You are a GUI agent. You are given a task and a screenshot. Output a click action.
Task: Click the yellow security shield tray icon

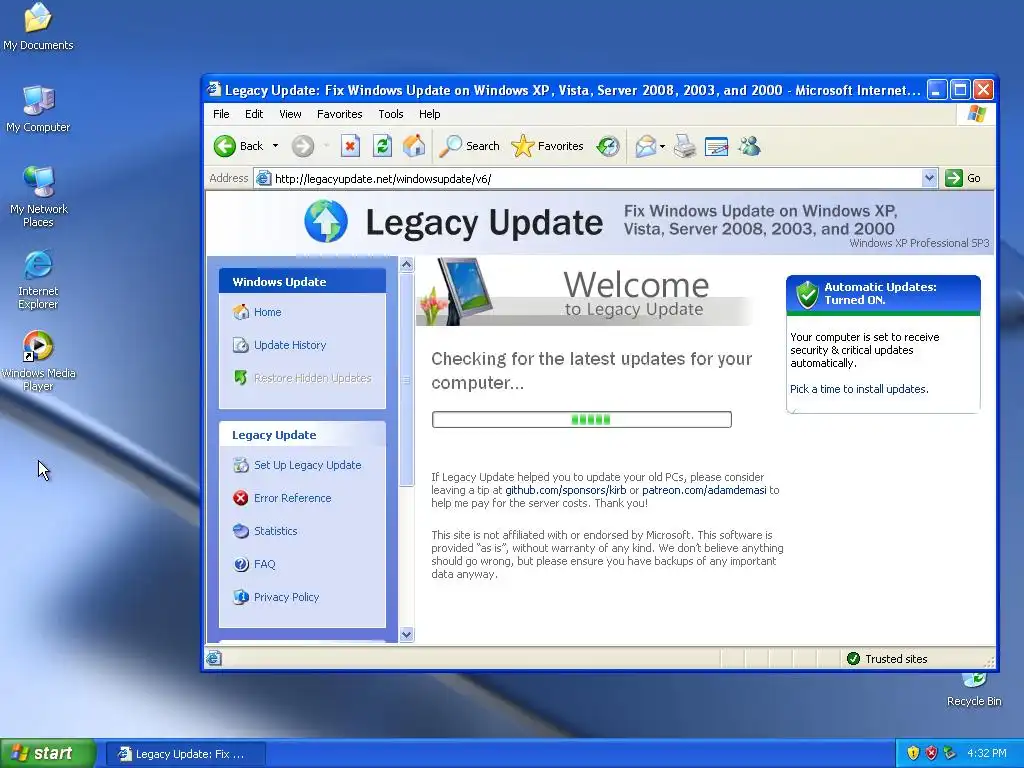coord(913,753)
